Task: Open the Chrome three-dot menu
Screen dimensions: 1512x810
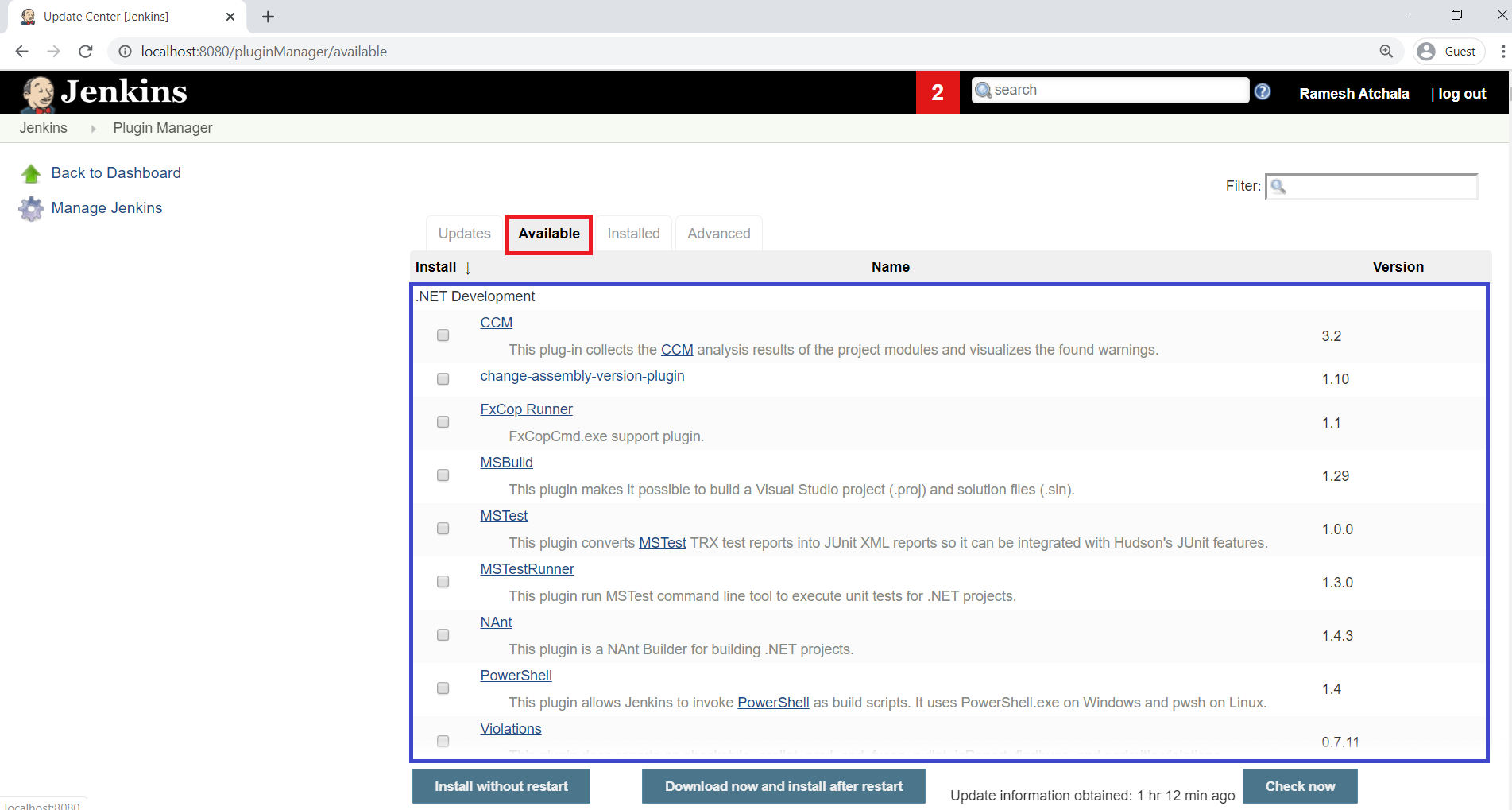Action: click(x=1502, y=52)
